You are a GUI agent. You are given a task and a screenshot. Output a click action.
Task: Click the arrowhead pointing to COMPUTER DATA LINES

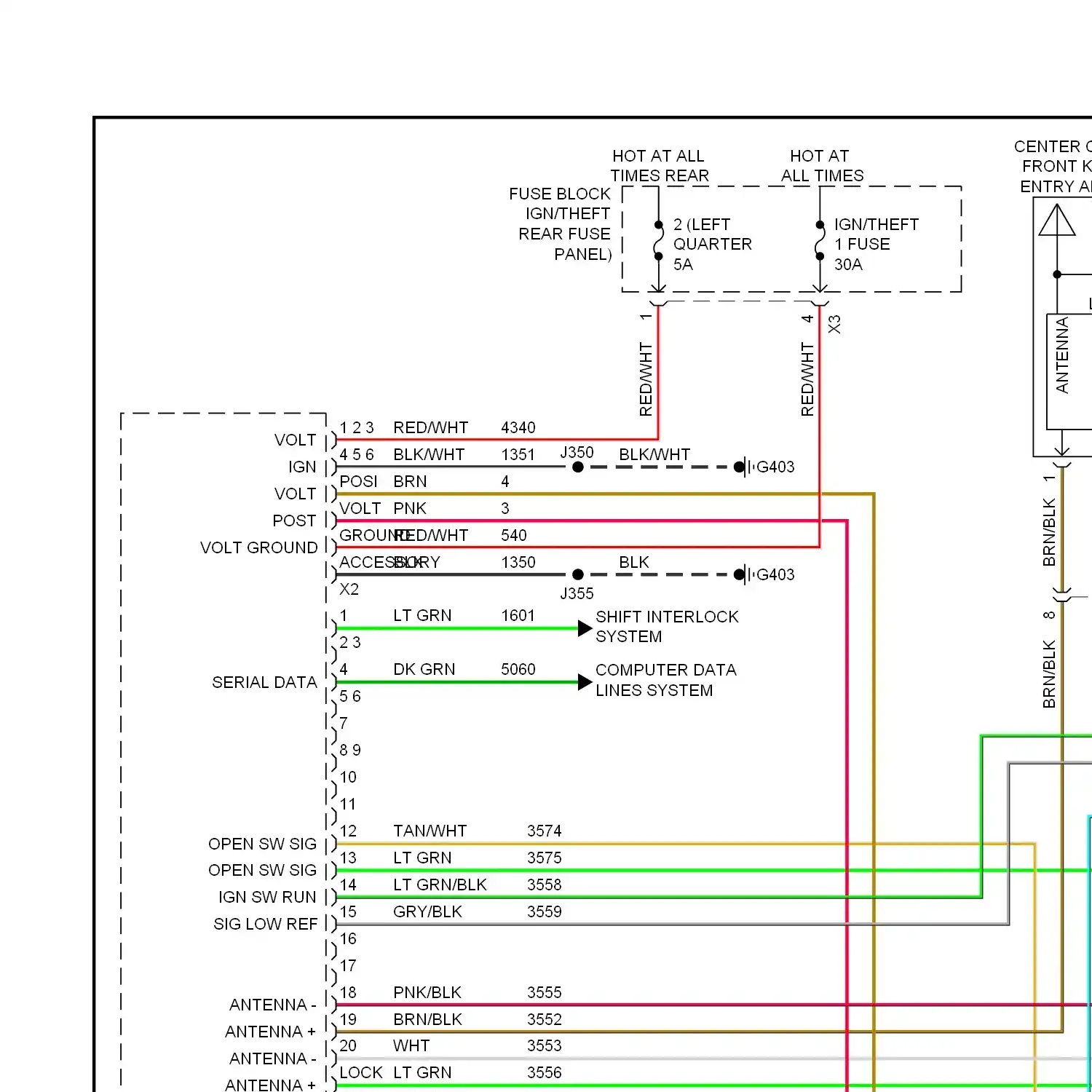(x=585, y=682)
